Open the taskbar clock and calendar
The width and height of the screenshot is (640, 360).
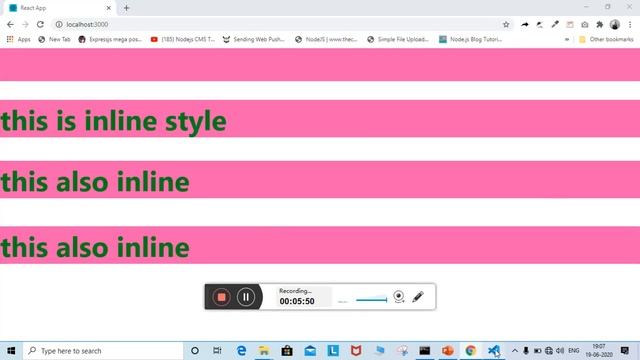[599, 351]
